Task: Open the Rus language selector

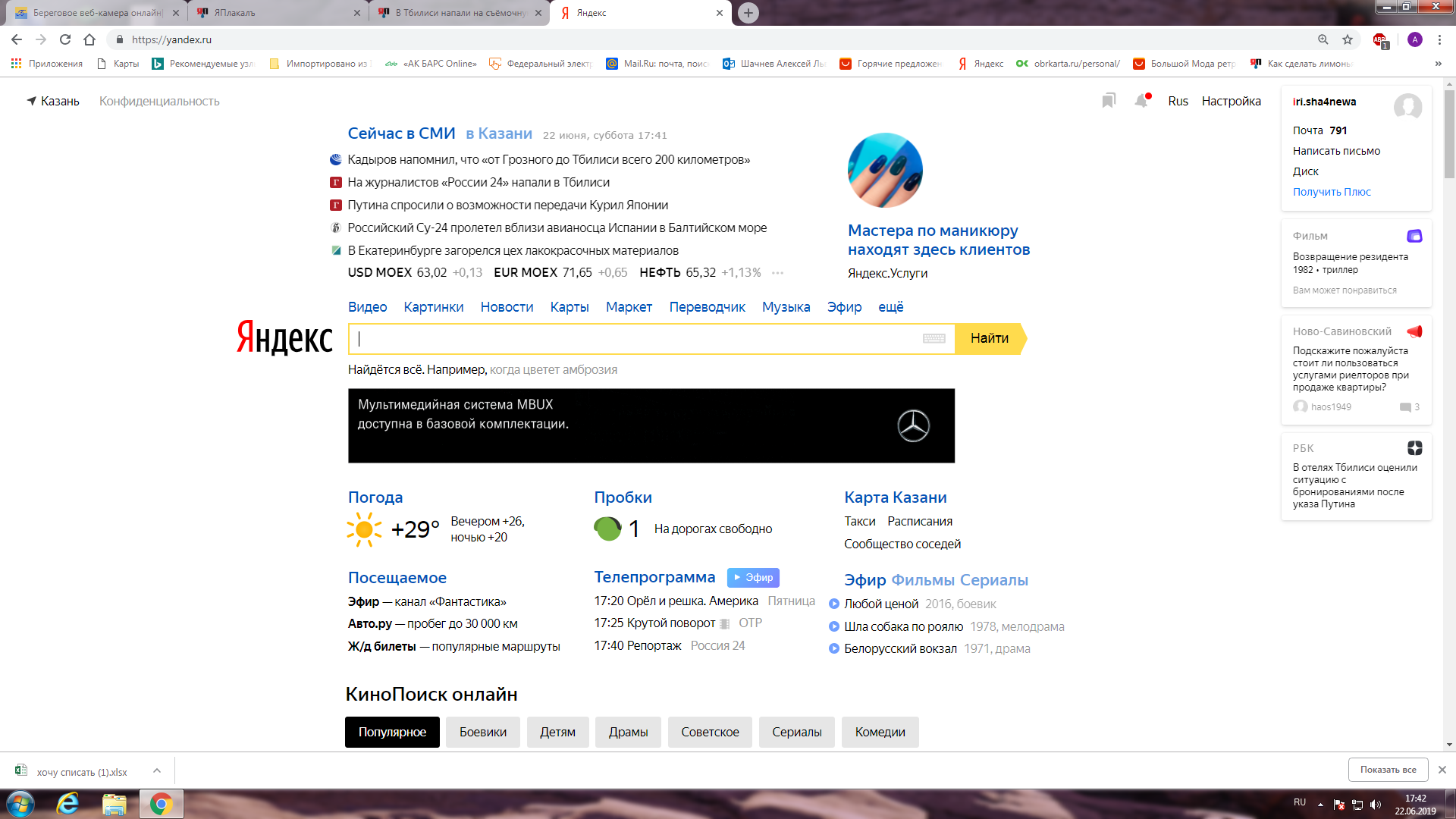Action: click(x=1178, y=101)
